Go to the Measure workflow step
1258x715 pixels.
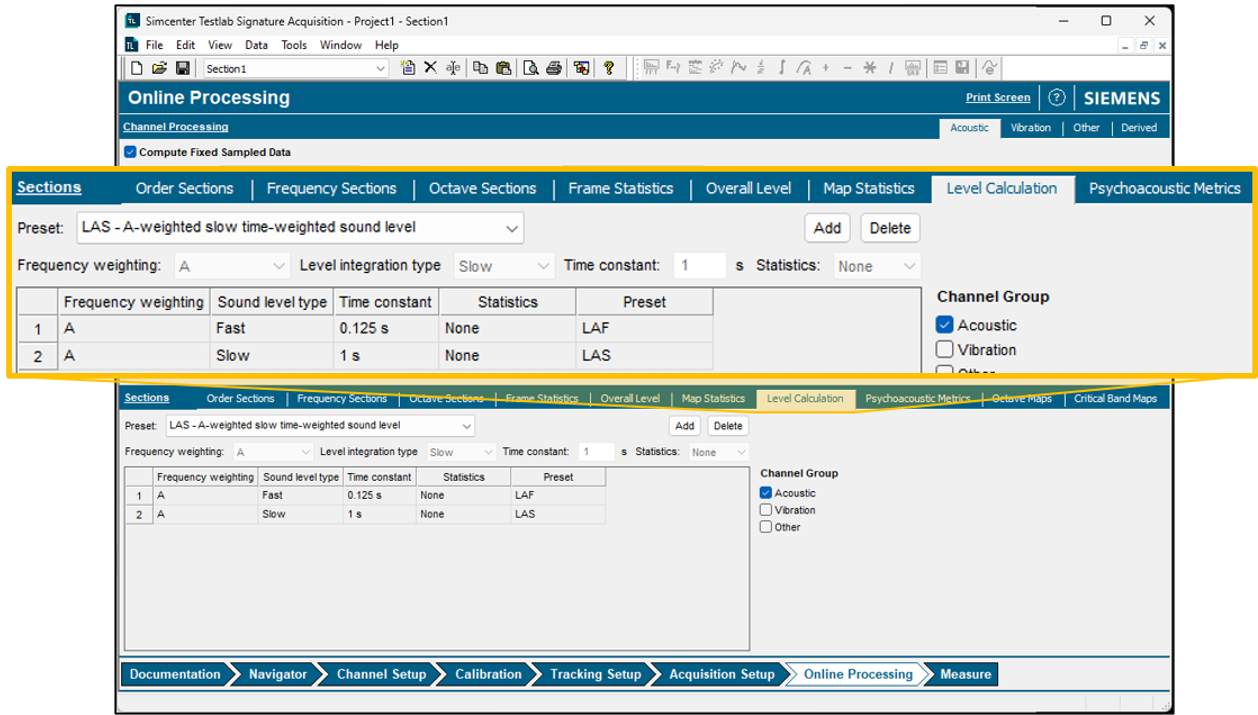(965, 674)
